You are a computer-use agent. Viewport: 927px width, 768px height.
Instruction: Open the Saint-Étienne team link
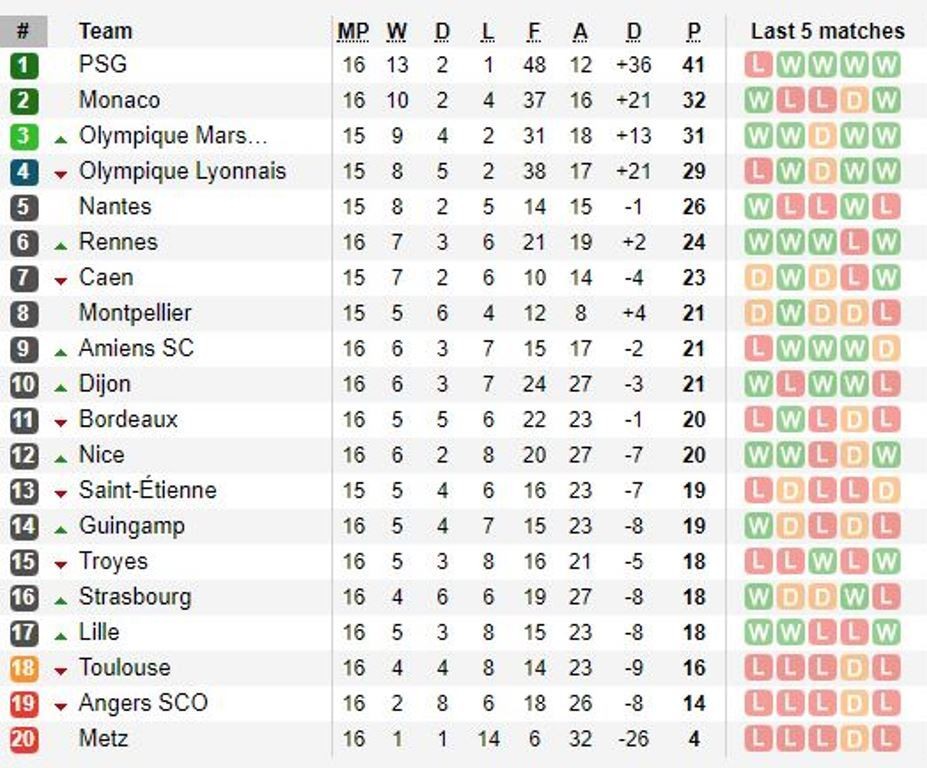pos(147,490)
